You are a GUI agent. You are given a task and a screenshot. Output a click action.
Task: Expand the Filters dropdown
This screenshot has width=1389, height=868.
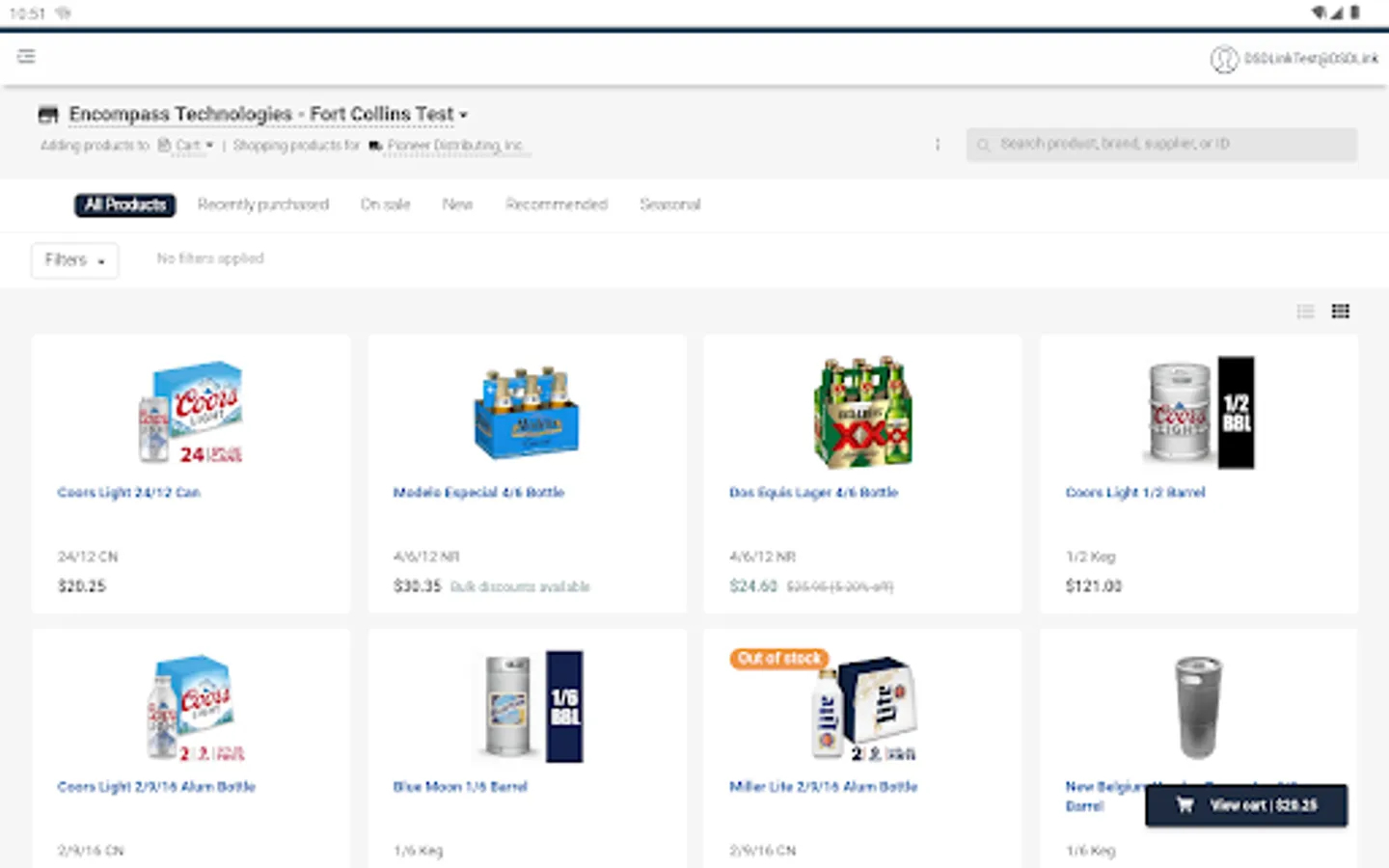74,260
